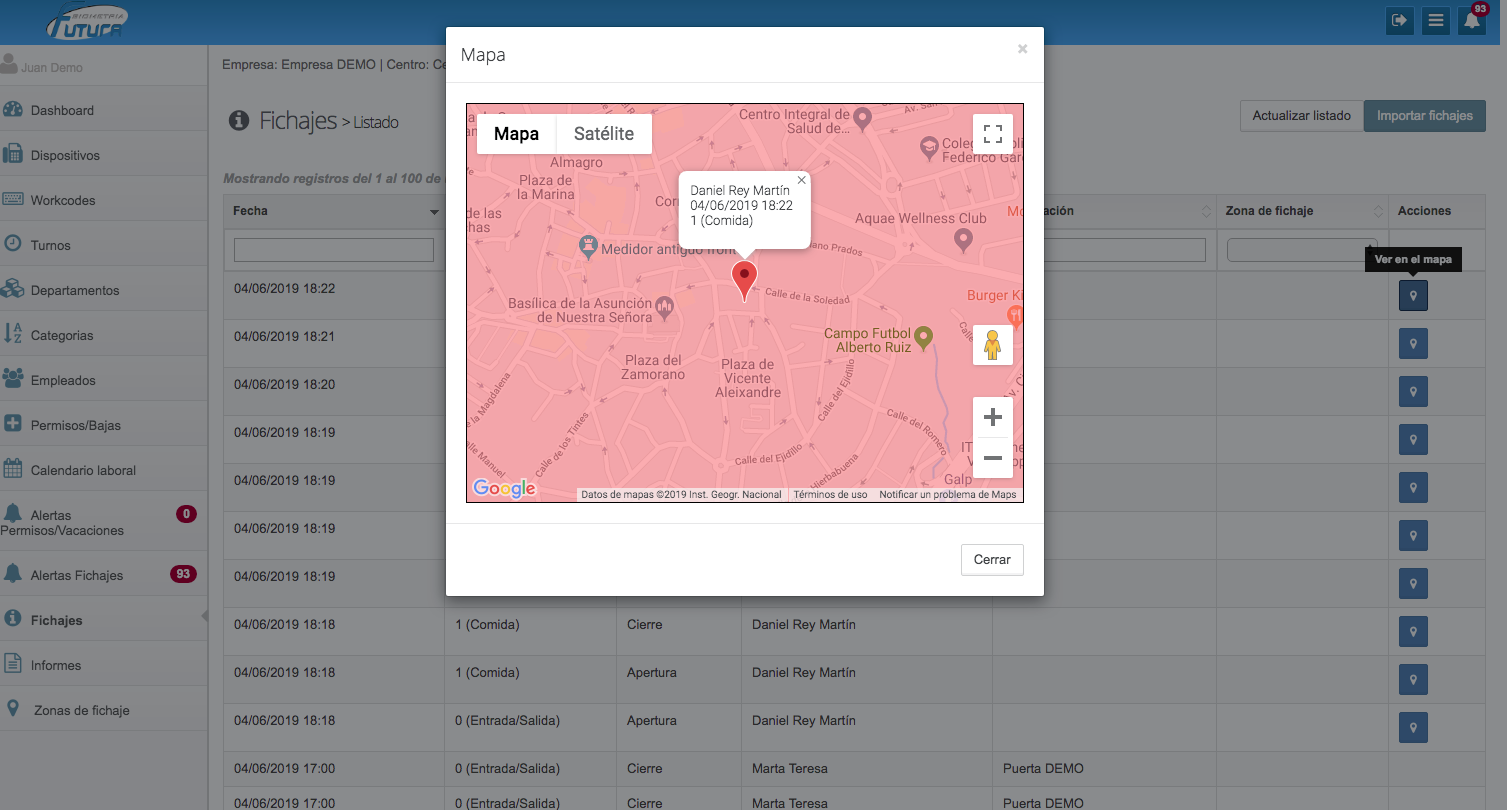The image size is (1507, 810).
Task: Open Empleados in the sidebar
Action: [x=104, y=380]
